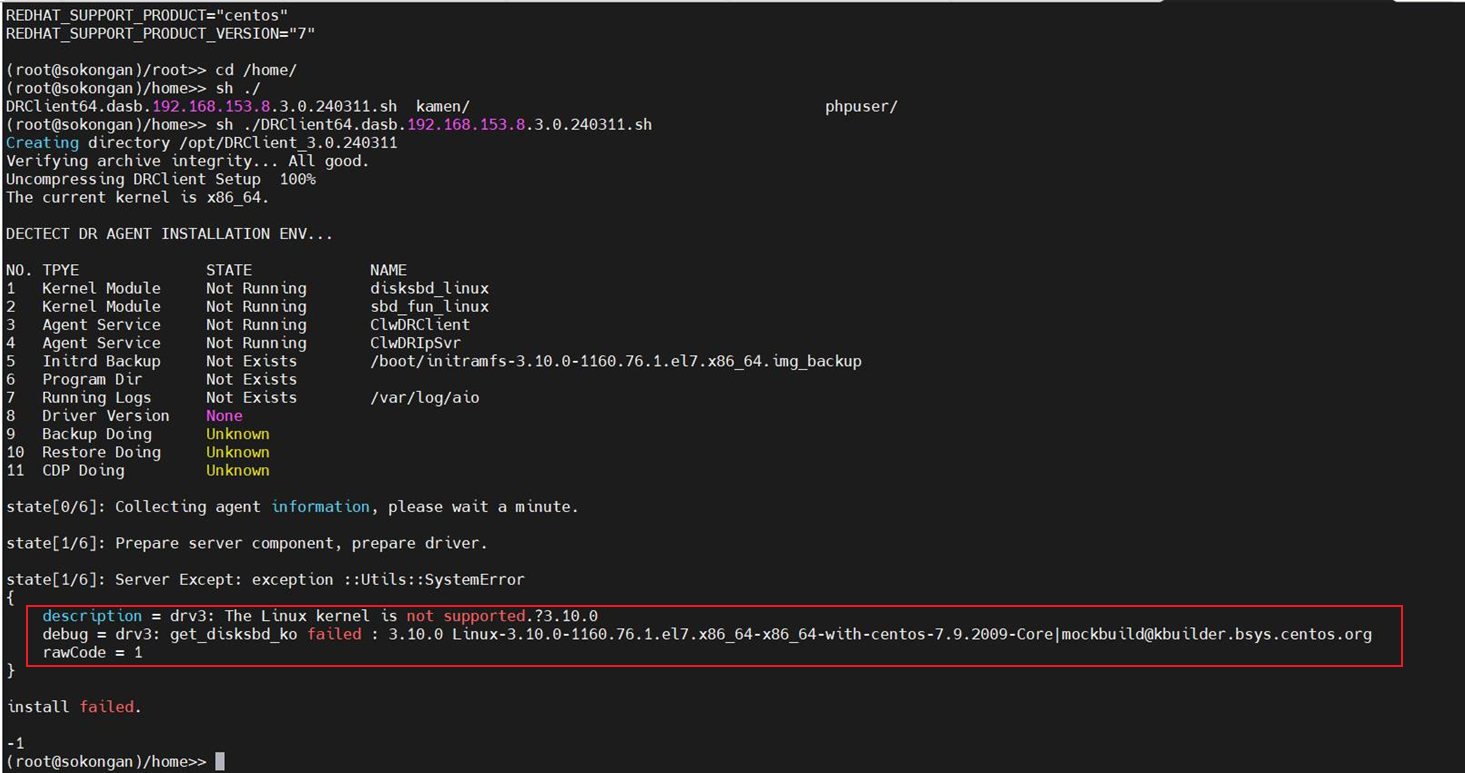
Task: Click the "TPYE" column header
Action: pyautogui.click(x=60, y=270)
